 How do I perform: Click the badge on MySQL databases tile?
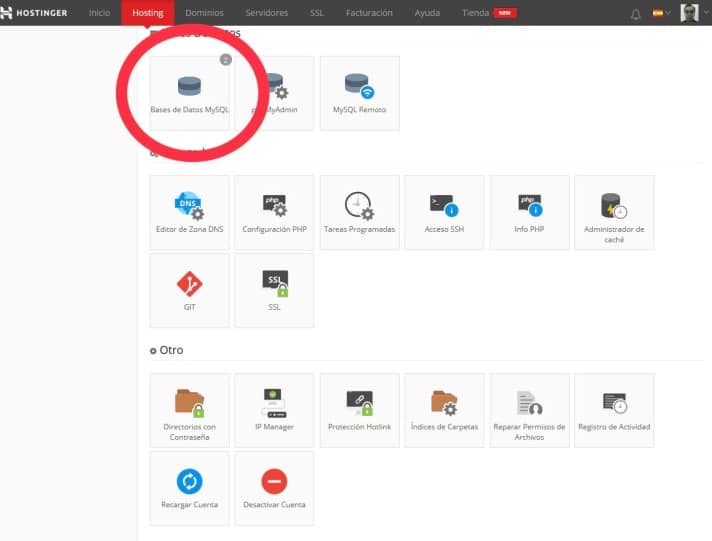(x=226, y=60)
